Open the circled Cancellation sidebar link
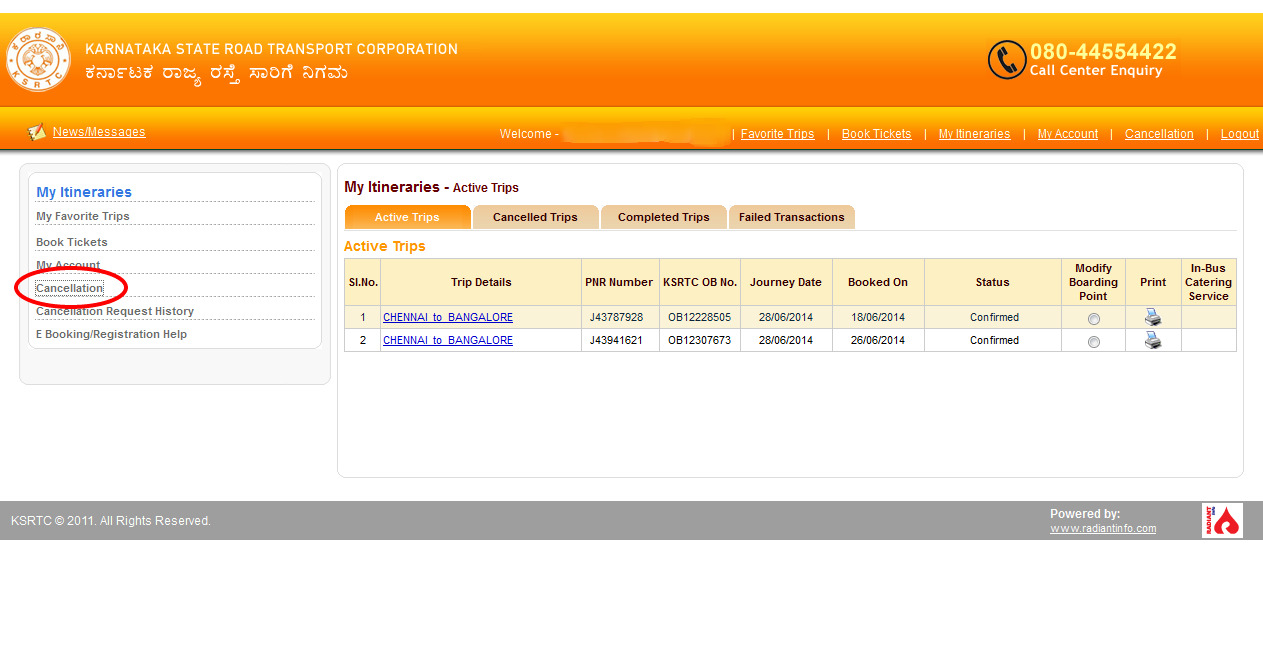Screen dimensions: 1263x668 (70, 287)
